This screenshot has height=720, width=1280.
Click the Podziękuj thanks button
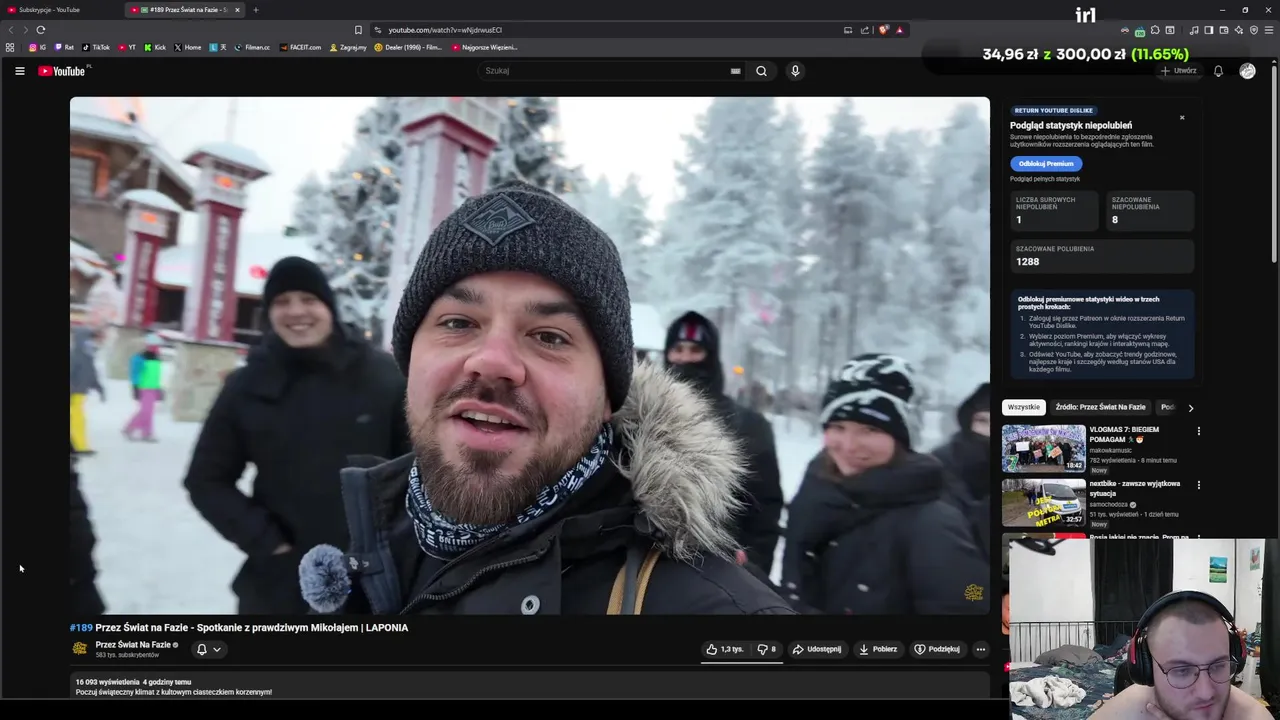(937, 649)
